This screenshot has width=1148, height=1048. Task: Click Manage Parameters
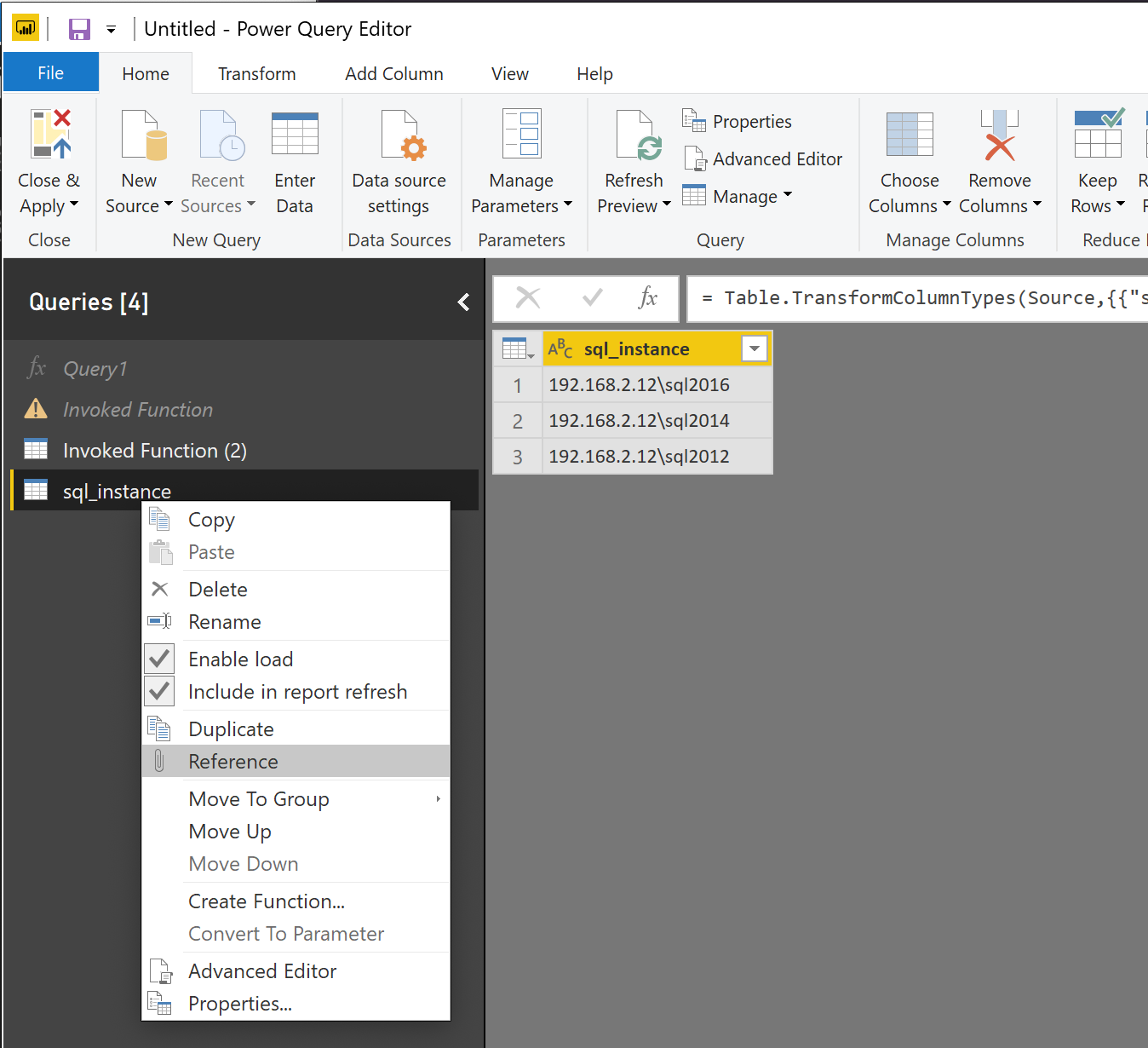[x=520, y=158]
